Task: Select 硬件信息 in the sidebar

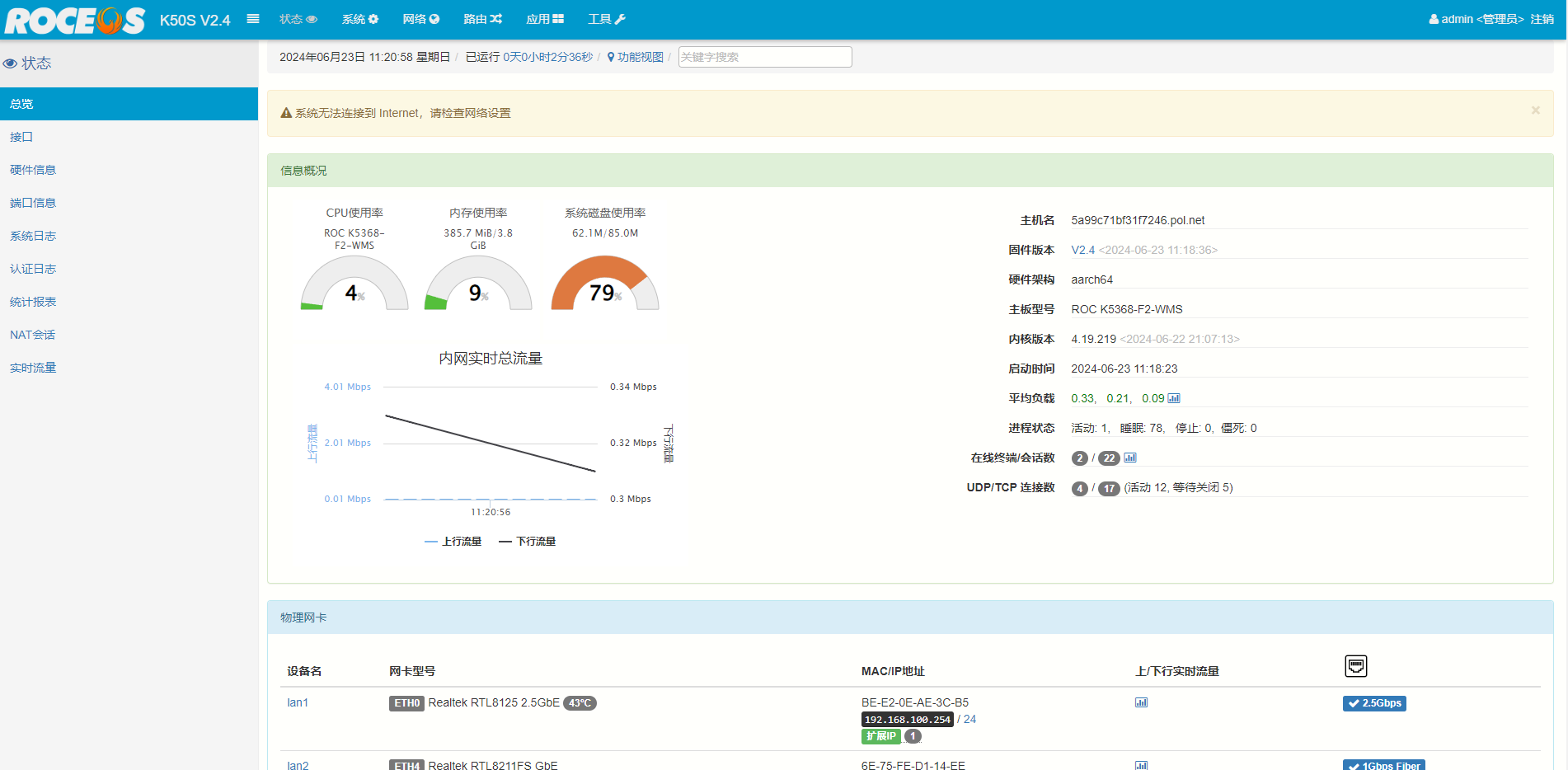Action: tap(33, 170)
